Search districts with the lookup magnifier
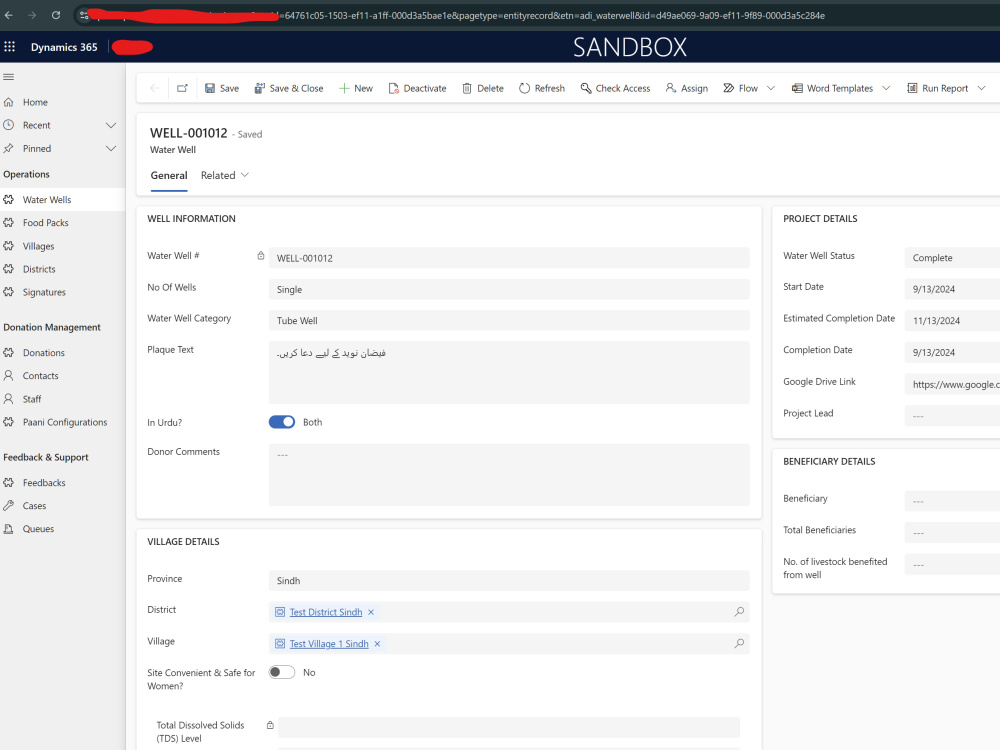The image size is (1000, 750). 739,612
